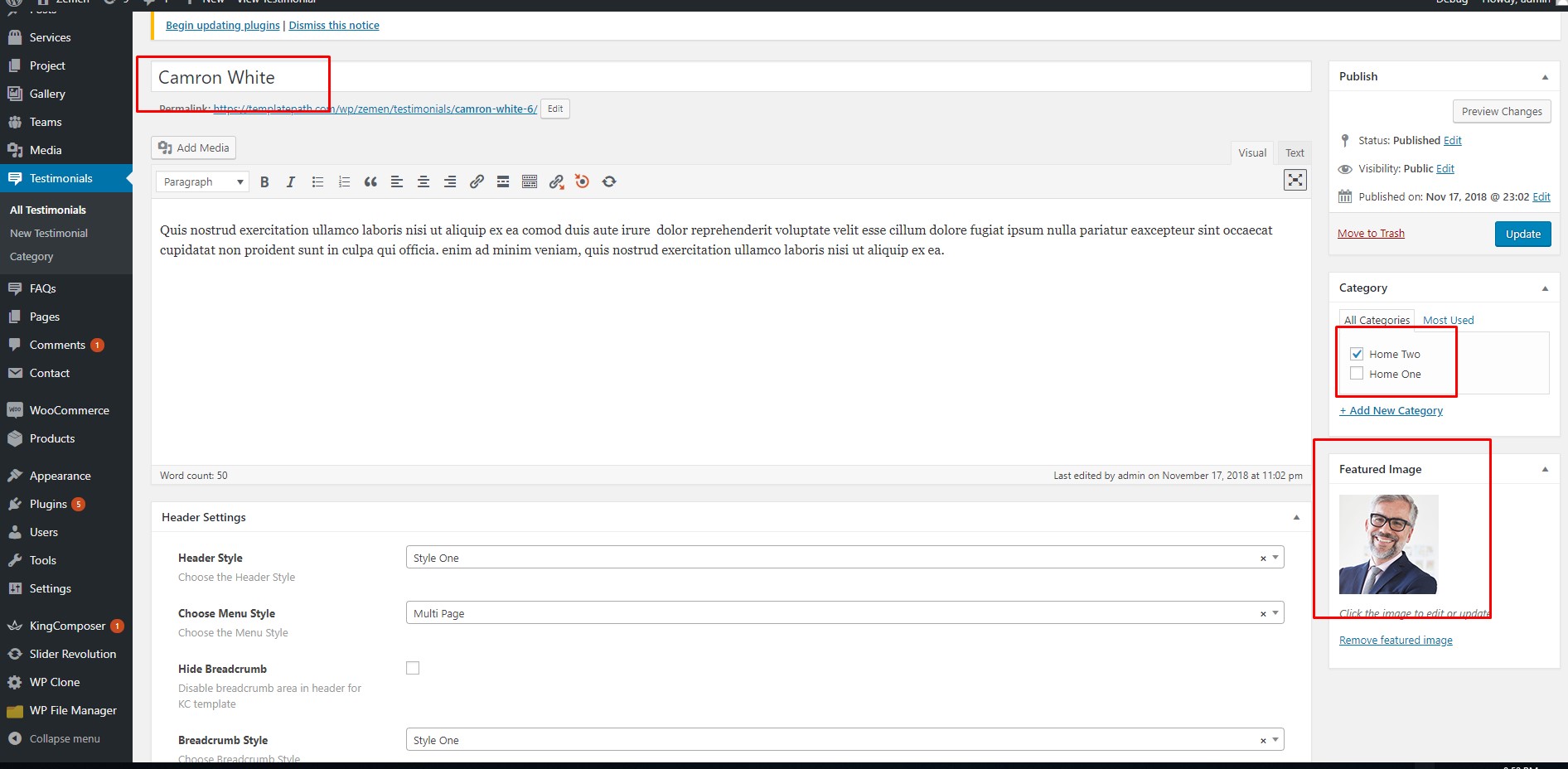Check the Home One category
Viewport: 1568px width, 769px height.
[1357, 374]
